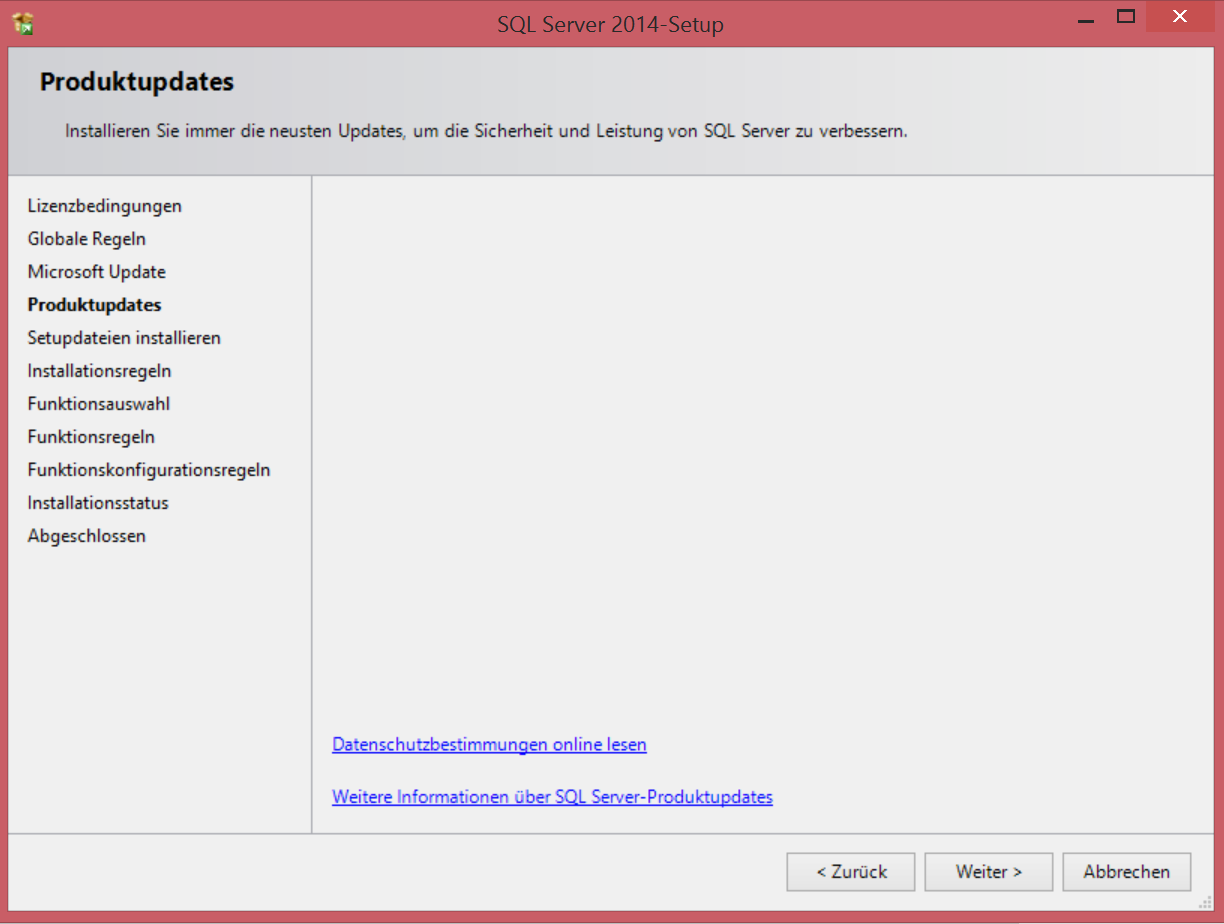
Task: Continue with the Weiter button
Action: point(988,872)
